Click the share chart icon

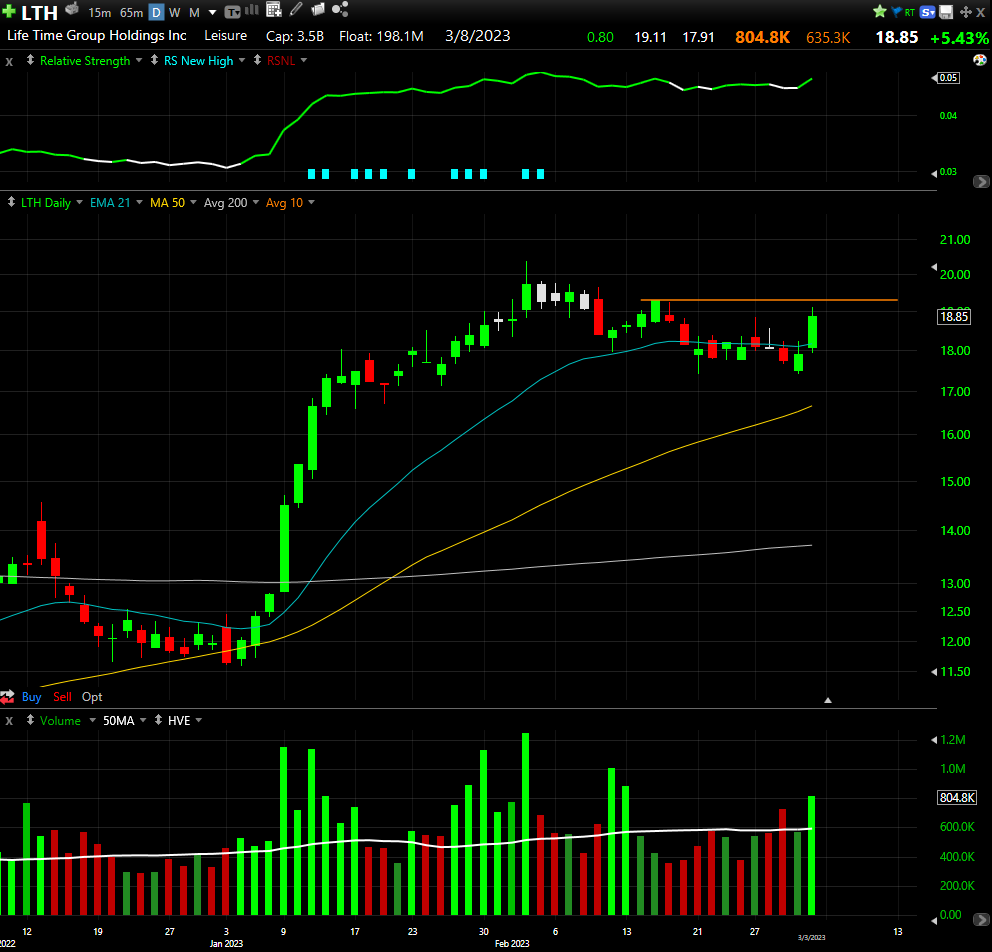[x=340, y=9]
